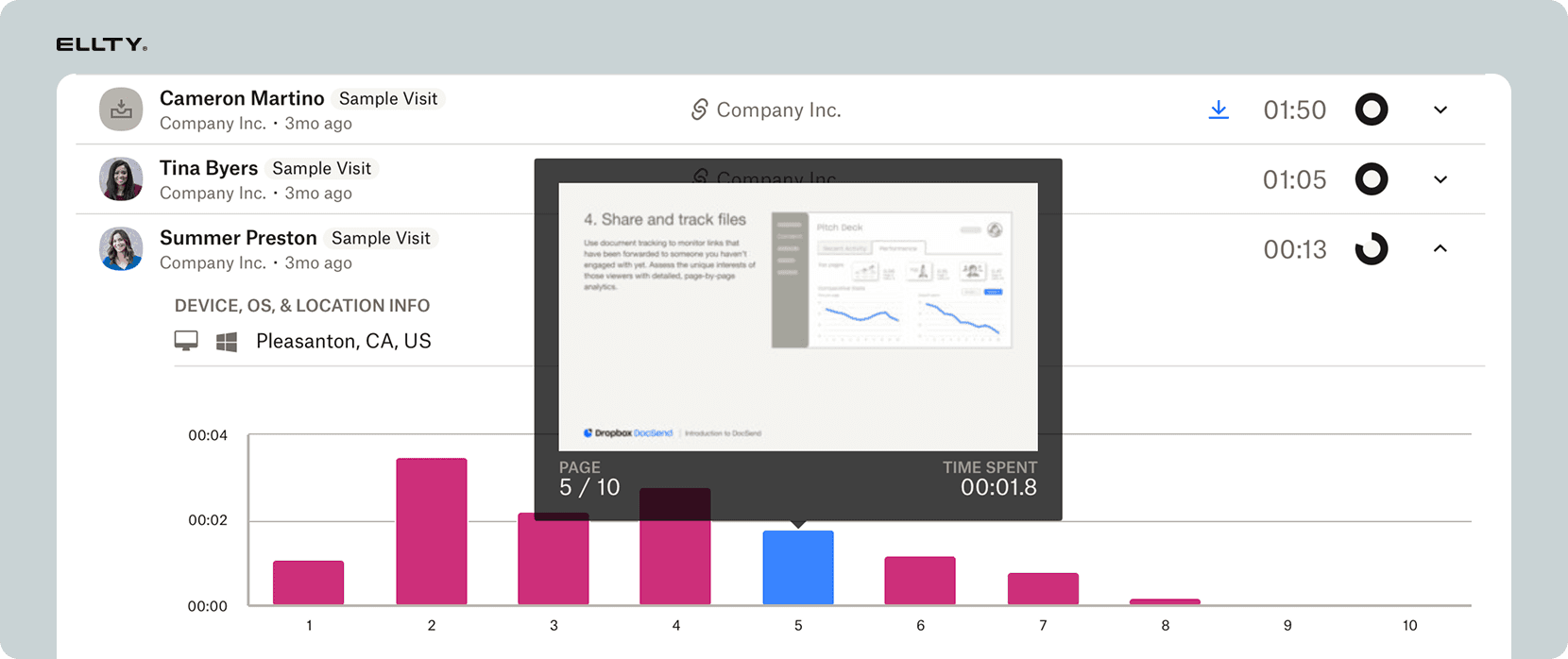The height and width of the screenshot is (659, 1568).
Task: Click the completion ring in Cameron Martino's row
Action: point(1372,110)
